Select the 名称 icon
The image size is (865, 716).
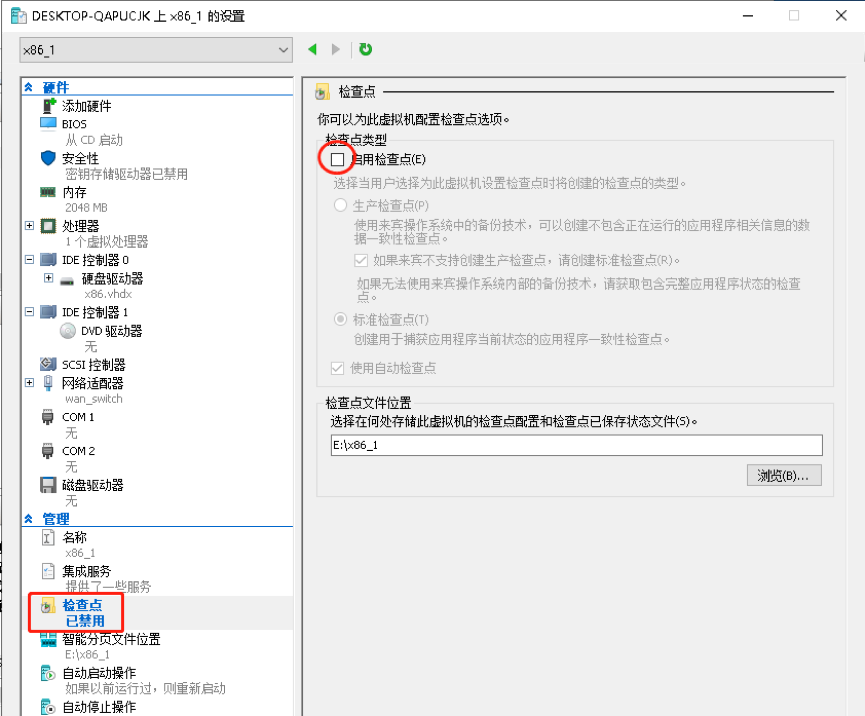49,537
